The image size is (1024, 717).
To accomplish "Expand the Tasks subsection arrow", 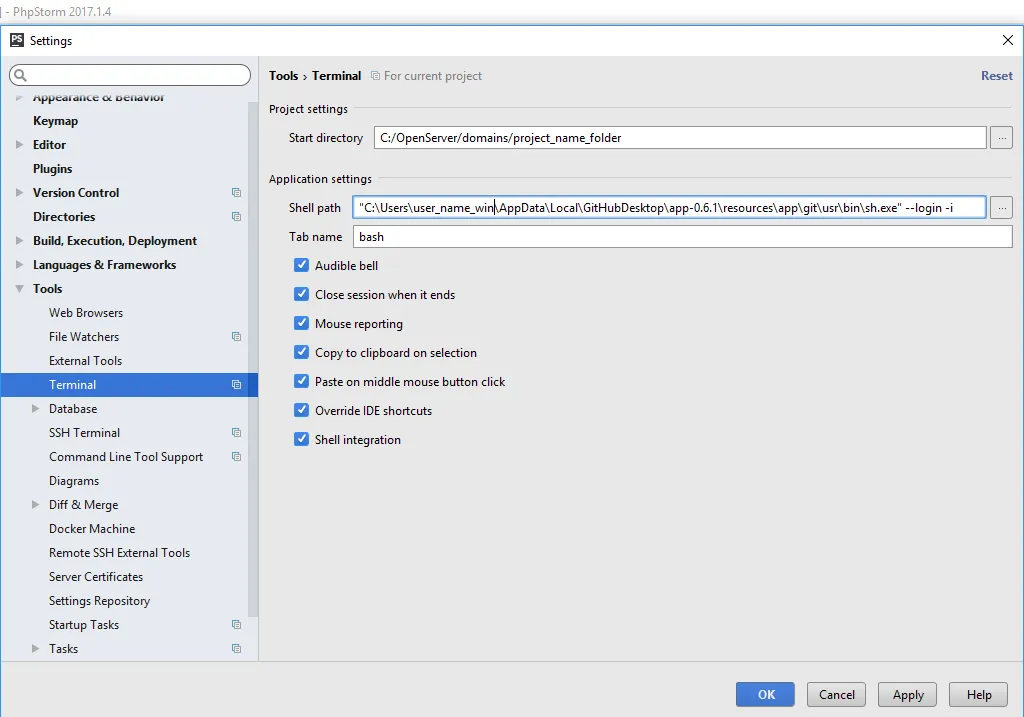I will tap(35, 649).
